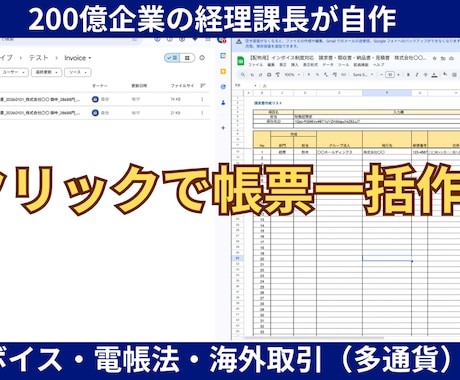
Task: Click the undo icon in Sheets
Action: pyautogui.click(x=252, y=75)
